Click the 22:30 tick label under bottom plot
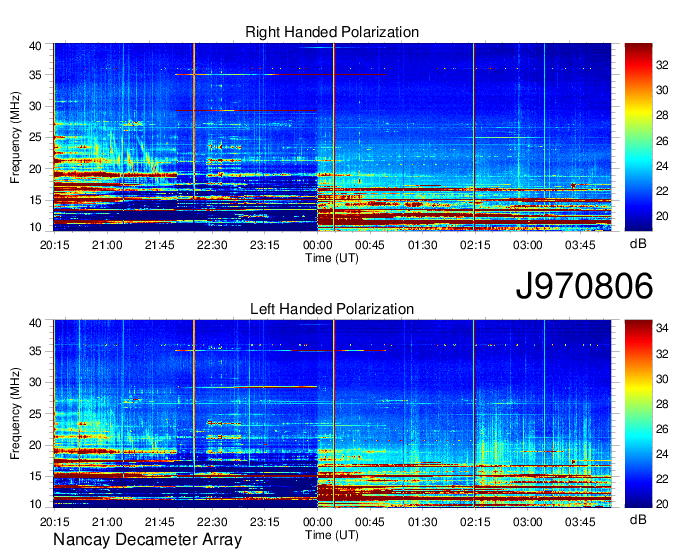This screenshot has height=552, width=680. coord(212,522)
